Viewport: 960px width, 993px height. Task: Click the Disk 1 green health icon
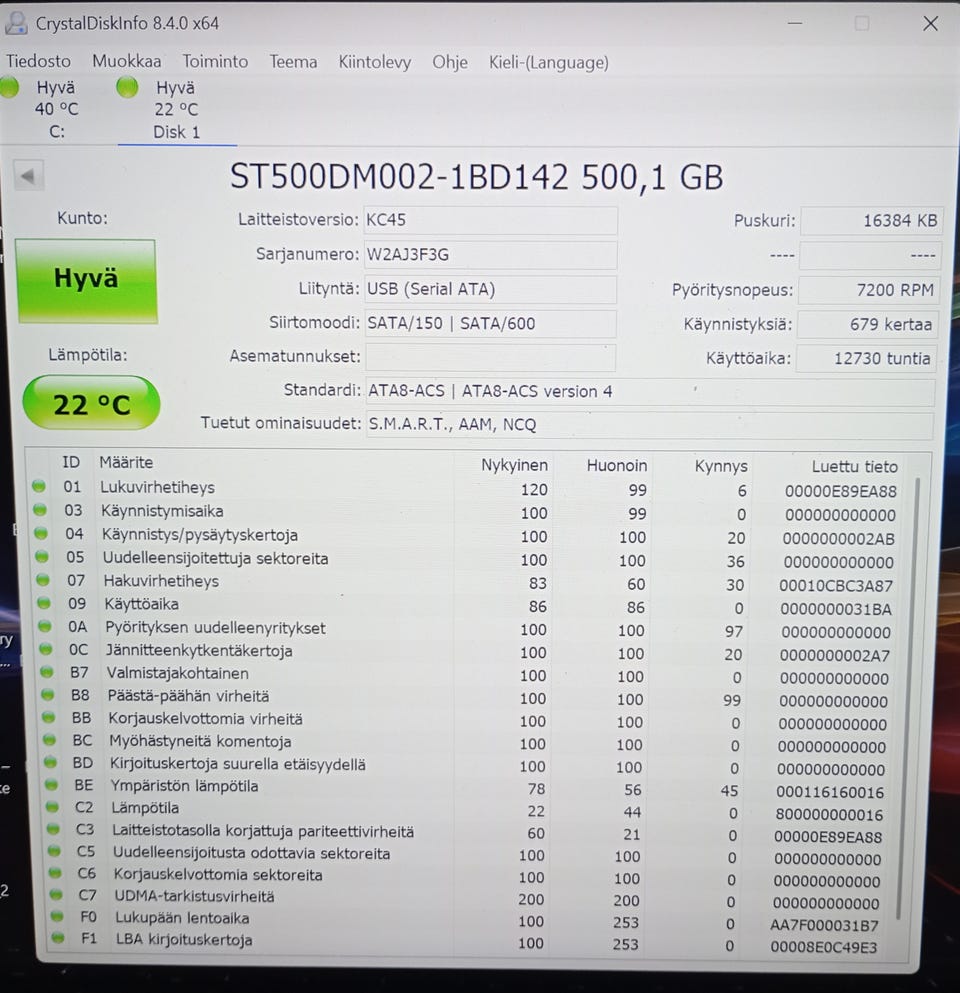(127, 87)
